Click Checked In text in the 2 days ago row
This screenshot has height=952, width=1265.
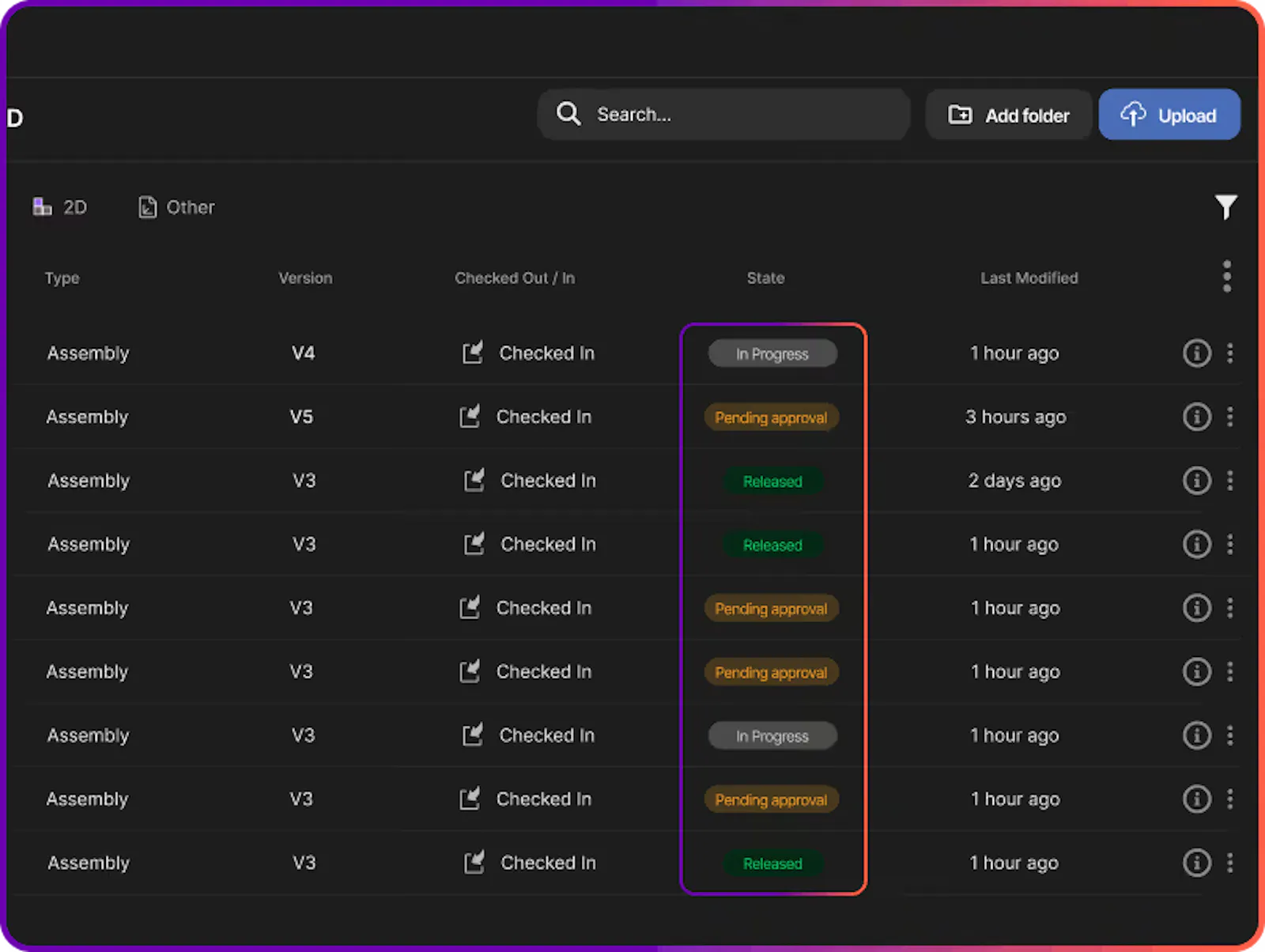pyautogui.click(x=549, y=481)
